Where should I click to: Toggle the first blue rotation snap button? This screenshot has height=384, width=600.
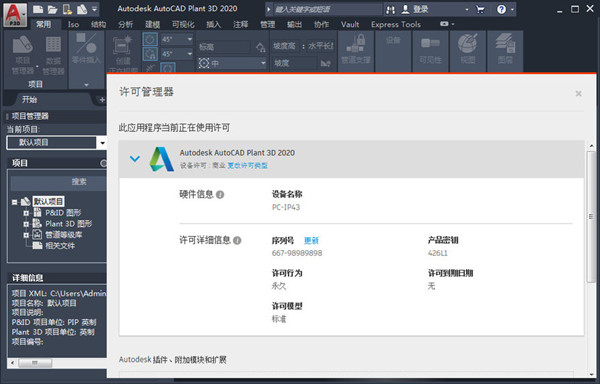tap(150, 39)
